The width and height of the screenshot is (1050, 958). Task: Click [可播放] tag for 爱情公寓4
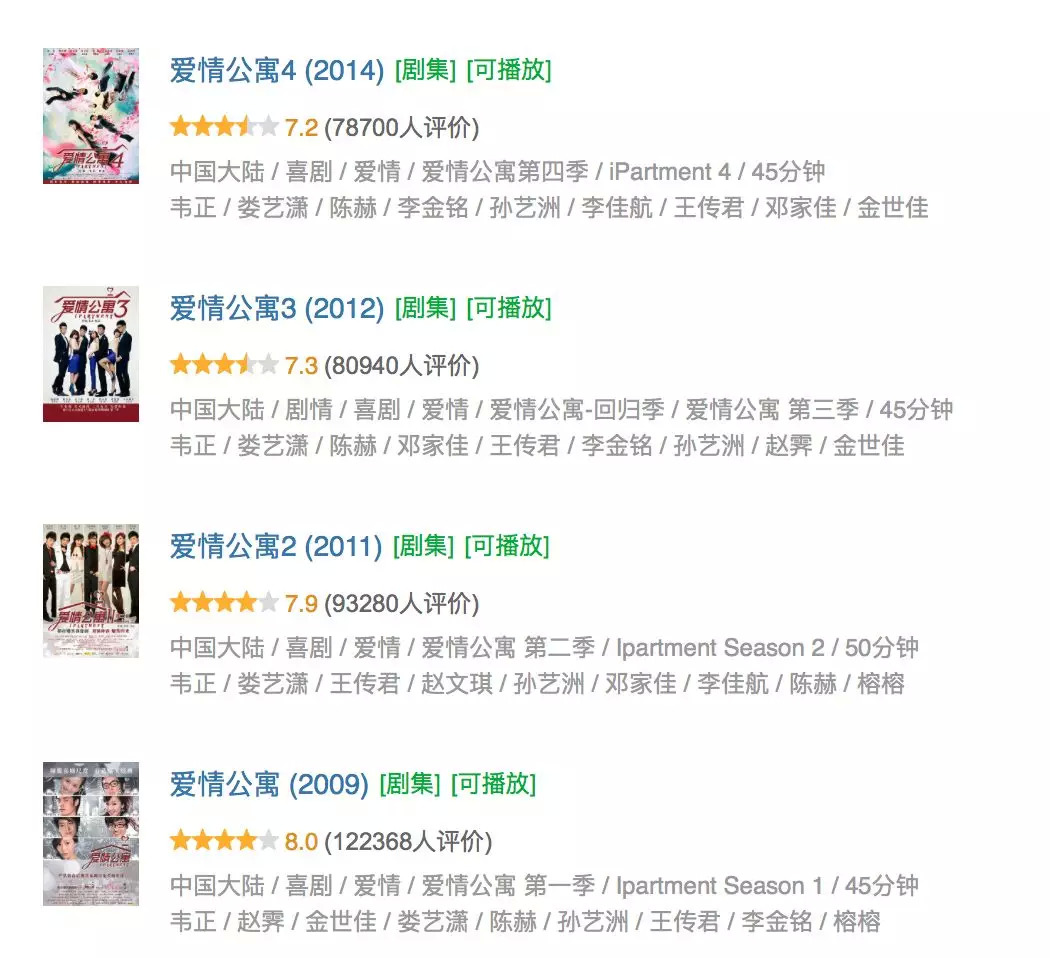509,70
